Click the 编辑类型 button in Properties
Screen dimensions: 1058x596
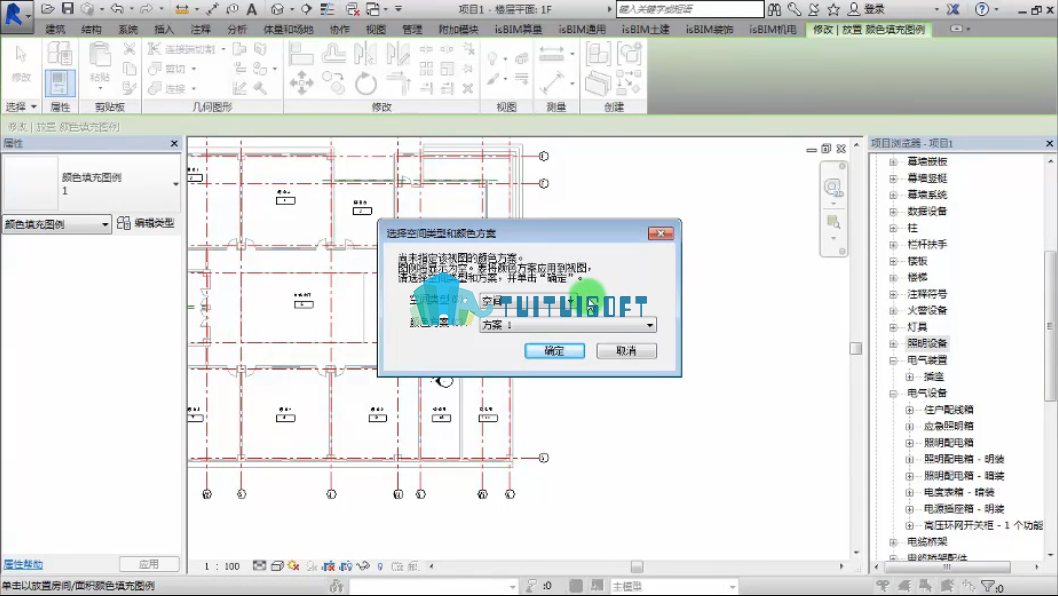[x=146, y=223]
